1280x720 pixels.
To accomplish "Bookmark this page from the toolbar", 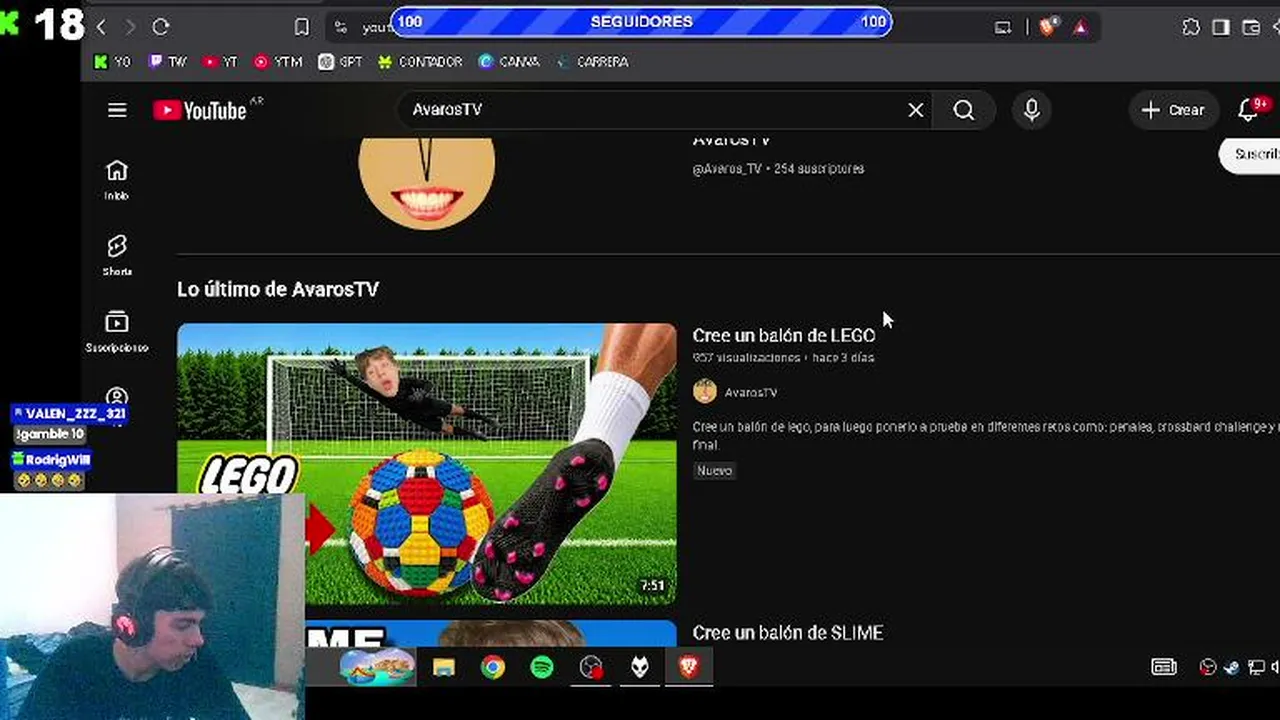I will tap(302, 27).
